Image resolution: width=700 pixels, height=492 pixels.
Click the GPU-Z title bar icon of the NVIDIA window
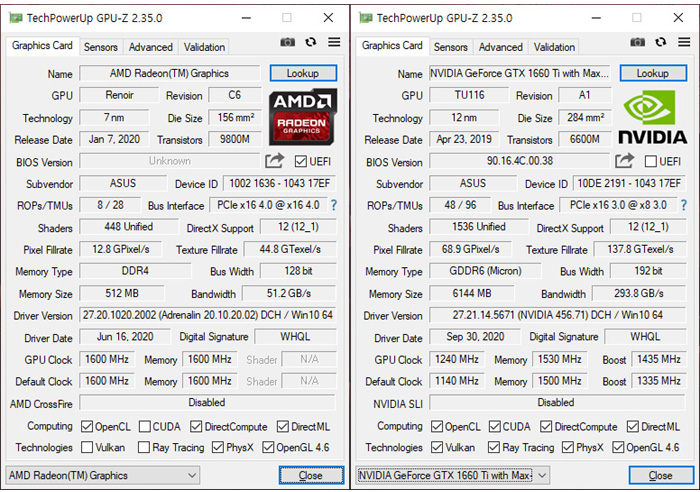(x=366, y=18)
